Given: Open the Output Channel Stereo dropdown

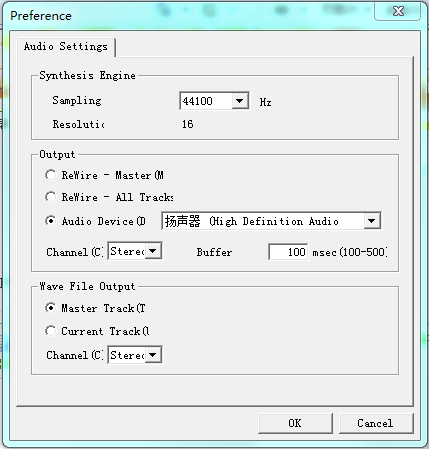Looking at the screenshot, I should point(153,251).
